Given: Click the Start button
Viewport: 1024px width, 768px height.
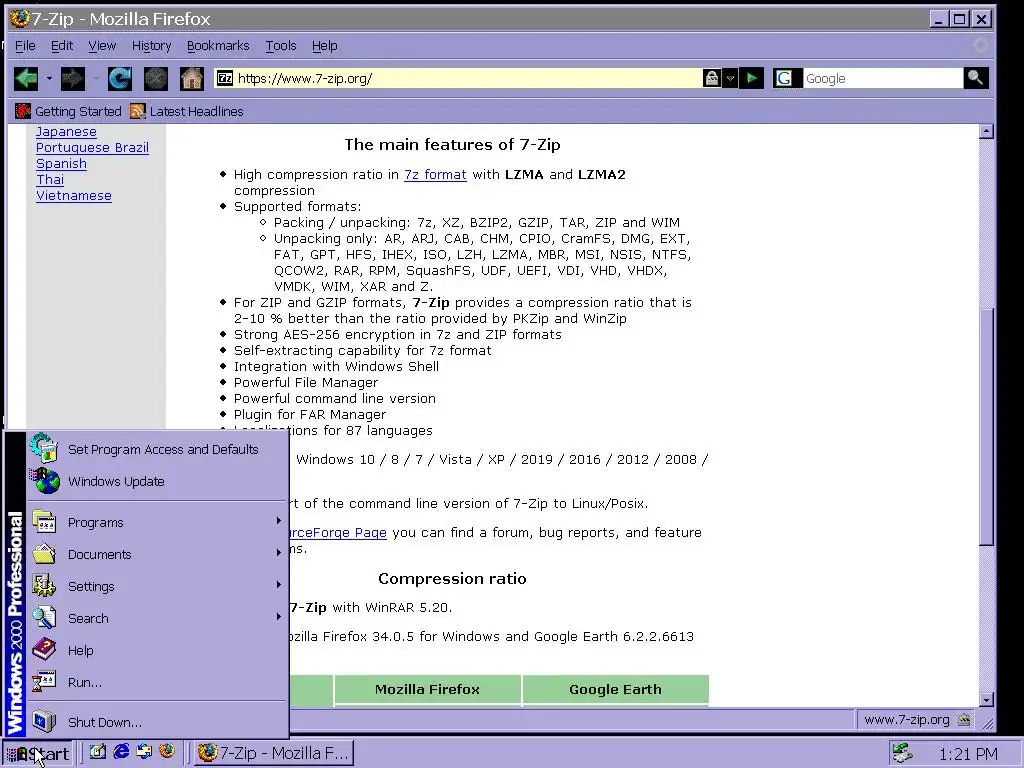Looking at the screenshot, I should click(x=38, y=753).
